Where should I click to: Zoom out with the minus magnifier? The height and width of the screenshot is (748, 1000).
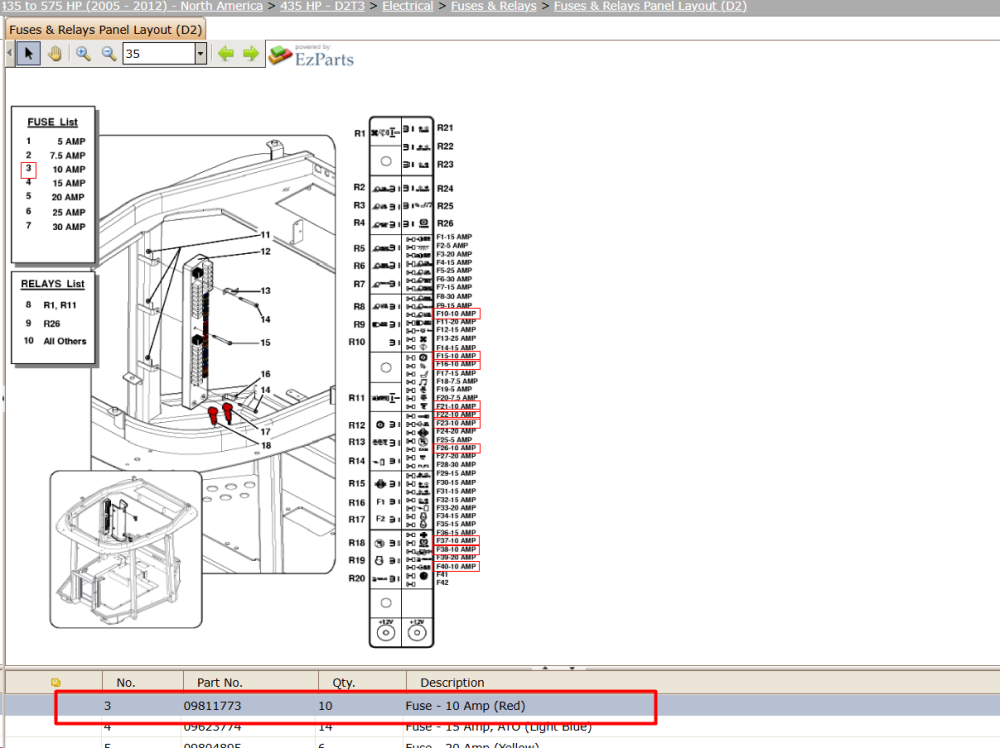click(109, 54)
